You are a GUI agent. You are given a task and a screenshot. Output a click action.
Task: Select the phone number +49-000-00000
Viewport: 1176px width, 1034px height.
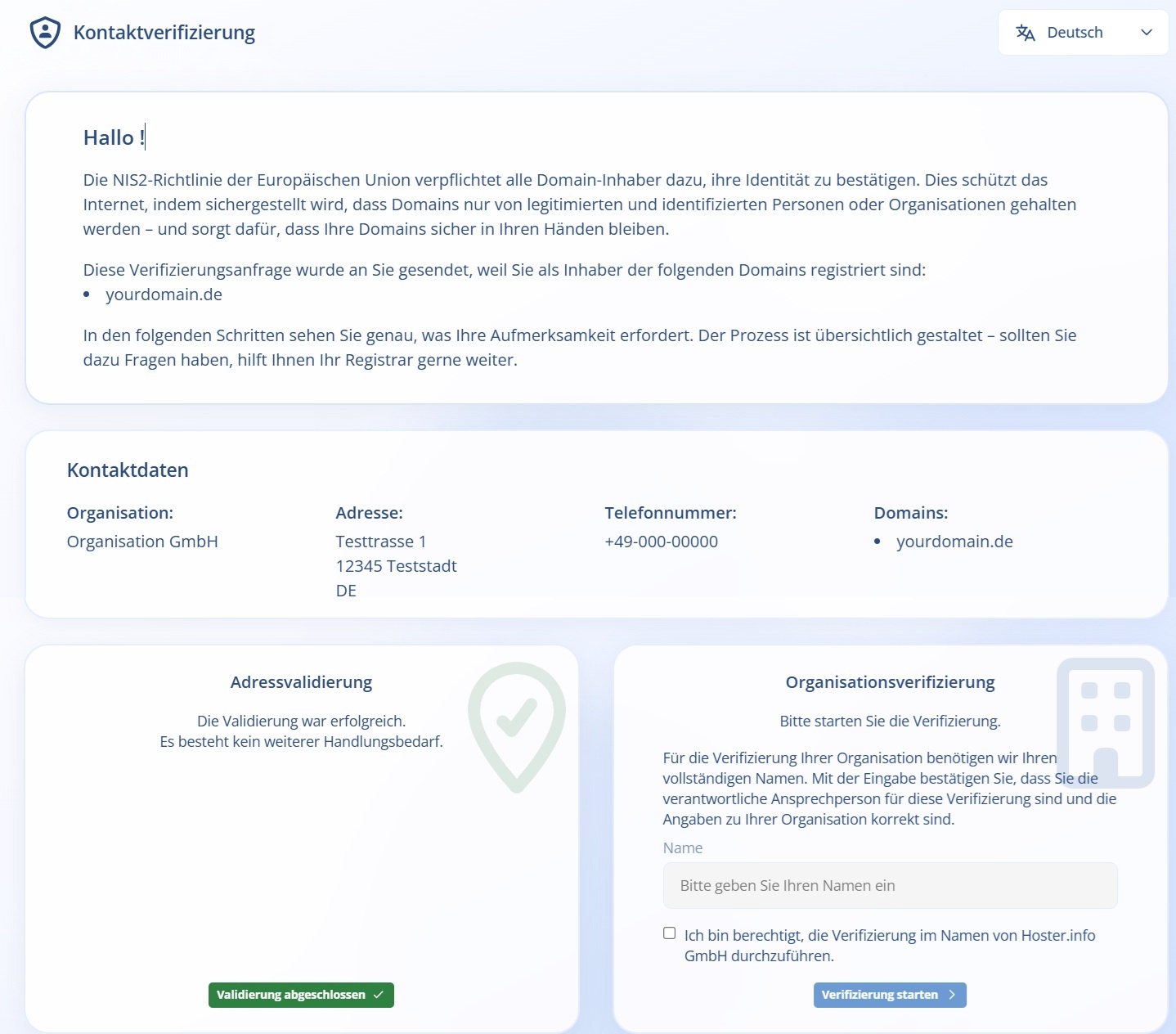662,542
